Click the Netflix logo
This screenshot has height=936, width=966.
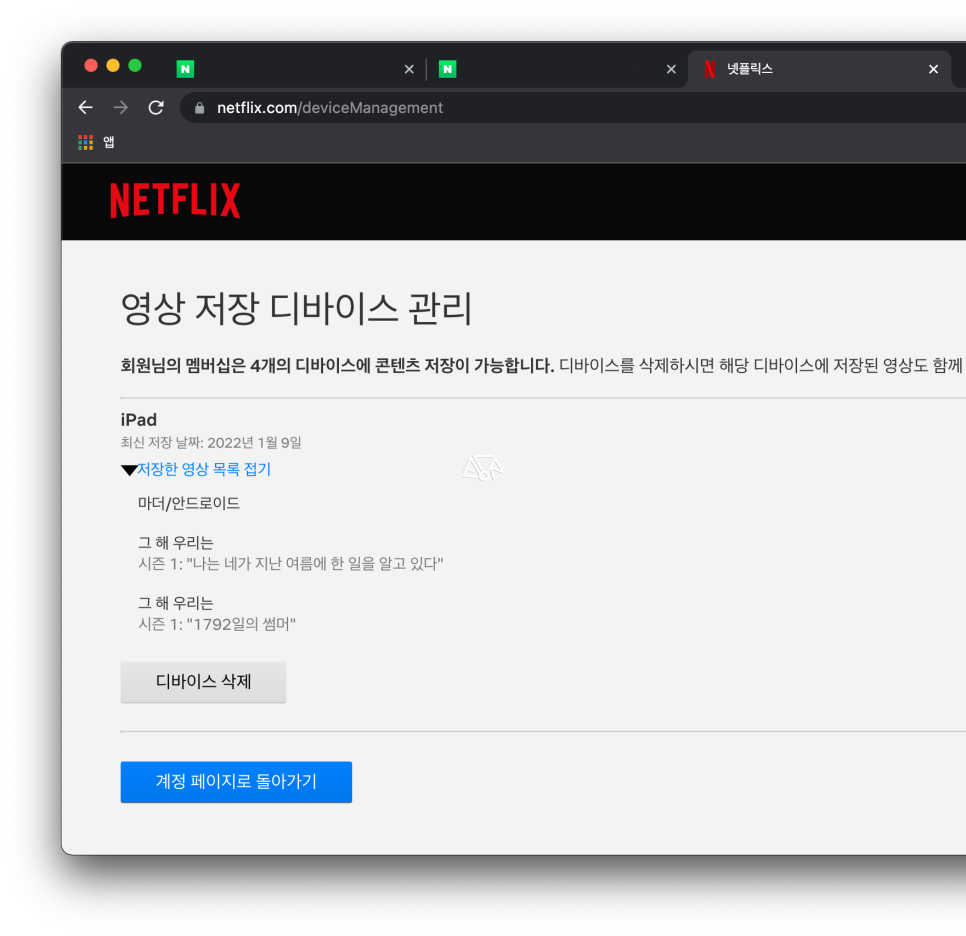click(175, 200)
